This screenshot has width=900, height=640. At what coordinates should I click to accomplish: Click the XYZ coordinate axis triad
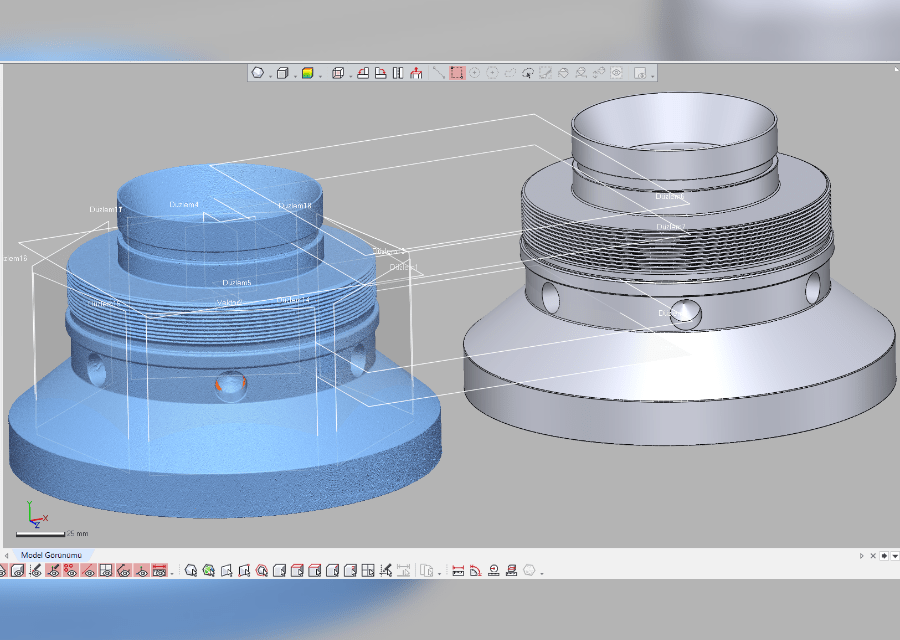point(37,515)
